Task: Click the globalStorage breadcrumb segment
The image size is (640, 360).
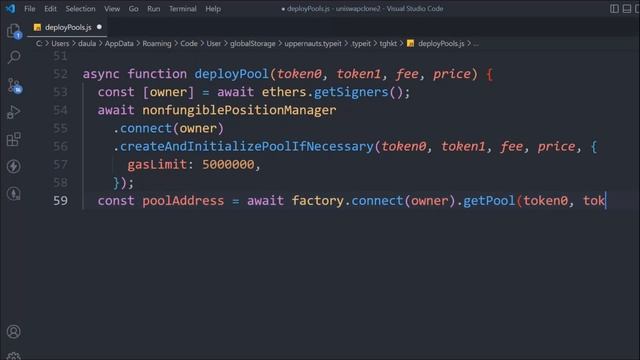Action: [253, 44]
